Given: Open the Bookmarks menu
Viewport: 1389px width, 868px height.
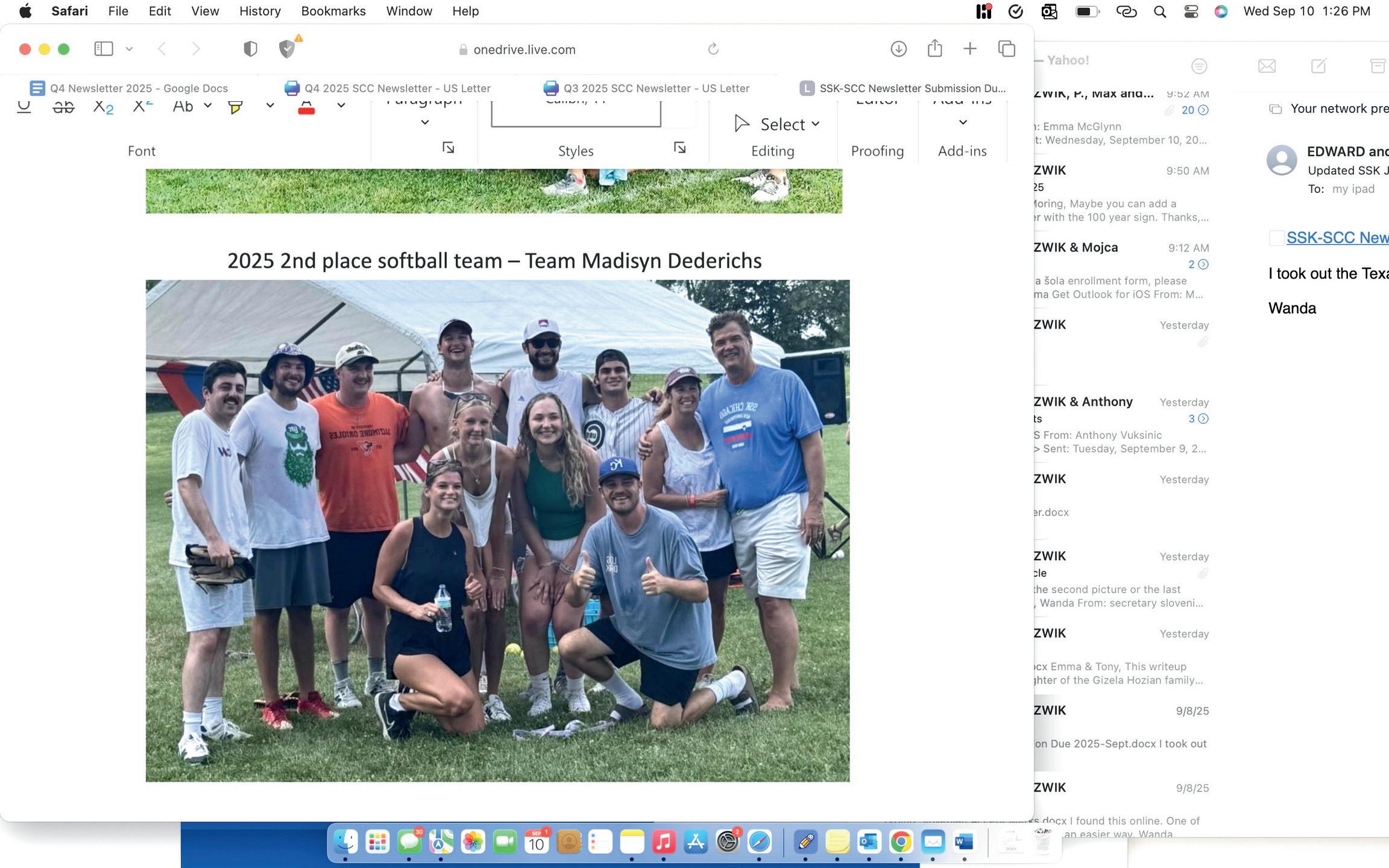Looking at the screenshot, I should 333,11.
